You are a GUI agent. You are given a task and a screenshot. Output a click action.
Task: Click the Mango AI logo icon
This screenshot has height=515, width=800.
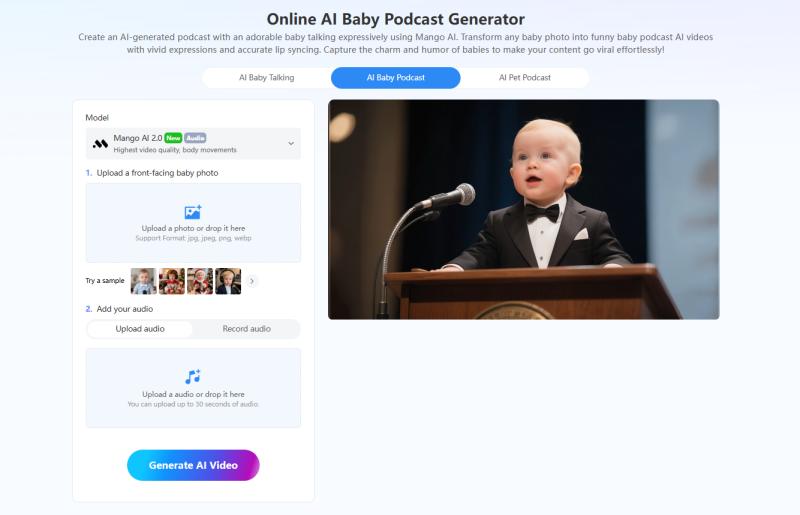pos(100,144)
